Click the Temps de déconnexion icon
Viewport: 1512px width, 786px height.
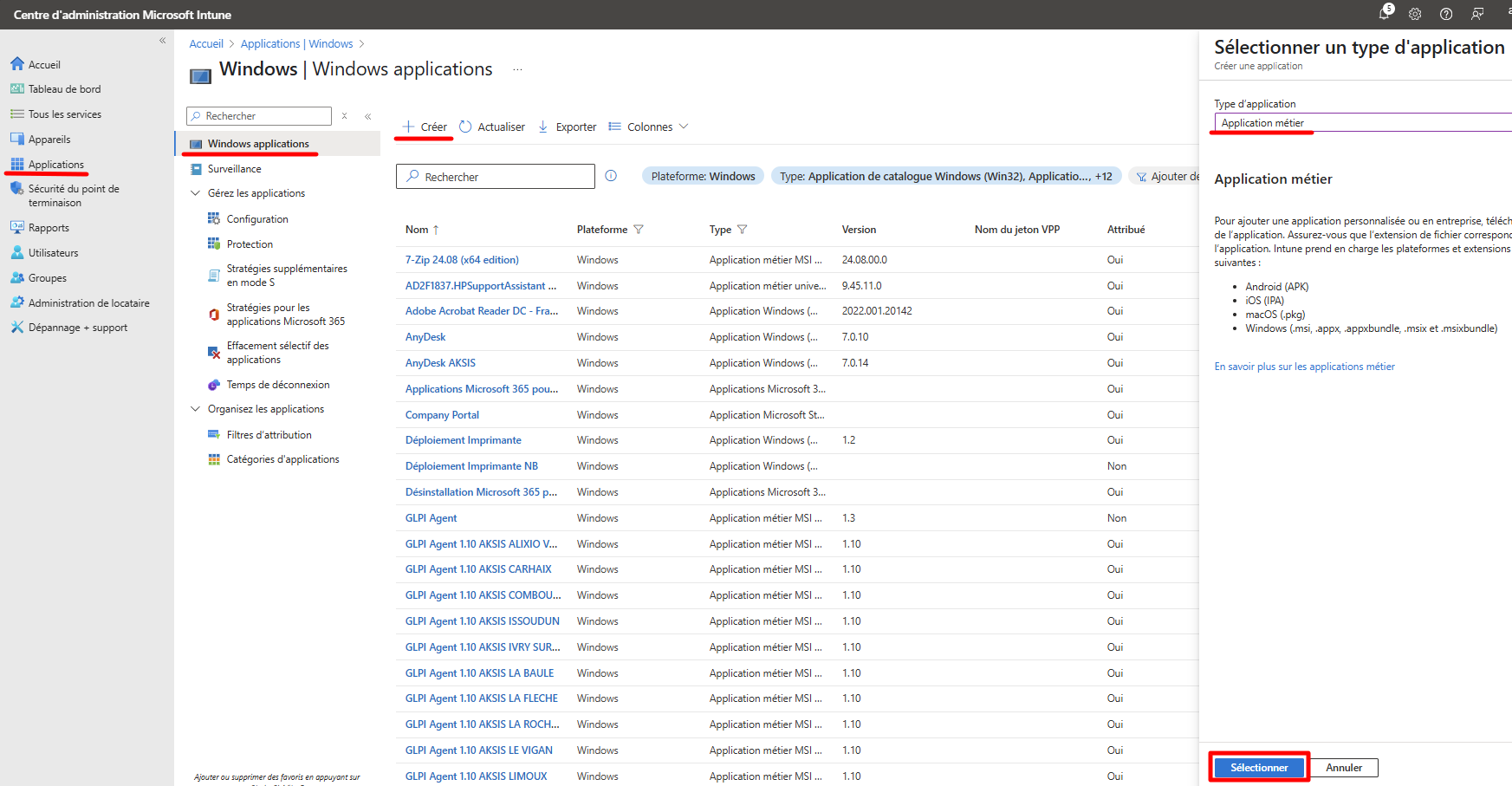(214, 384)
